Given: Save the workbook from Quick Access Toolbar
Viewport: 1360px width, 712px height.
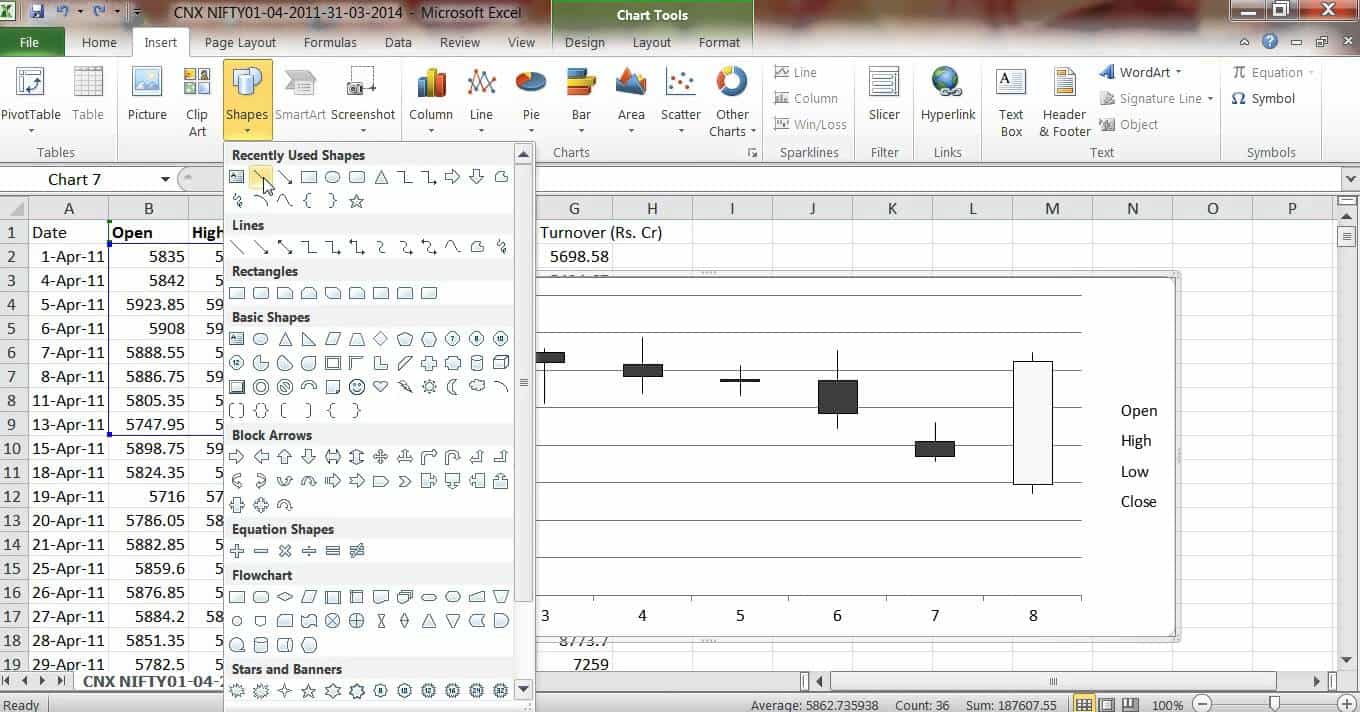Looking at the screenshot, I should [x=37, y=12].
